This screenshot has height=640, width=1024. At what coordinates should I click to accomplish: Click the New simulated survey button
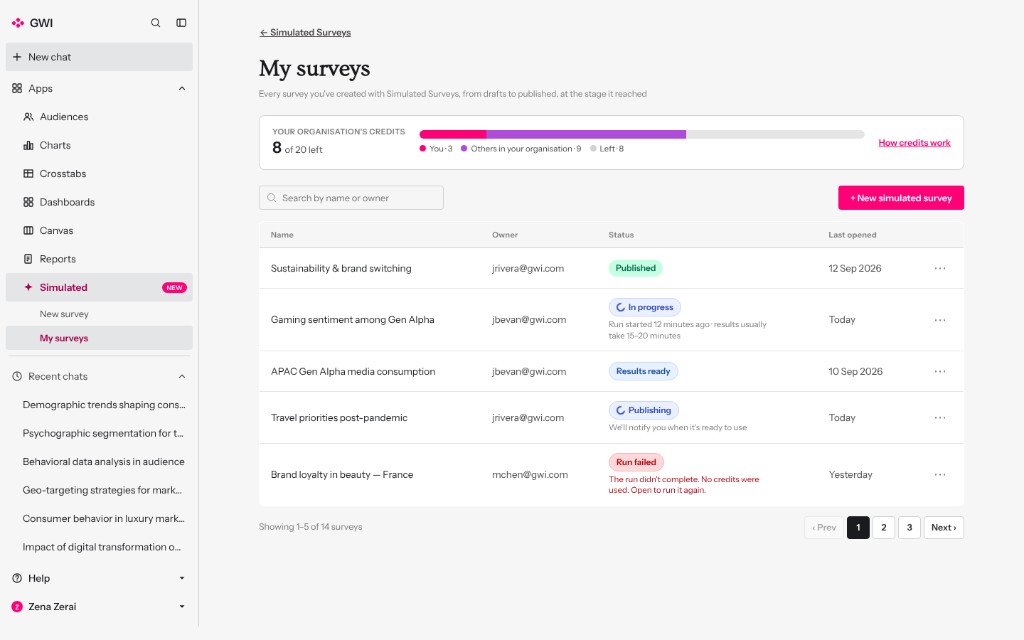901,198
